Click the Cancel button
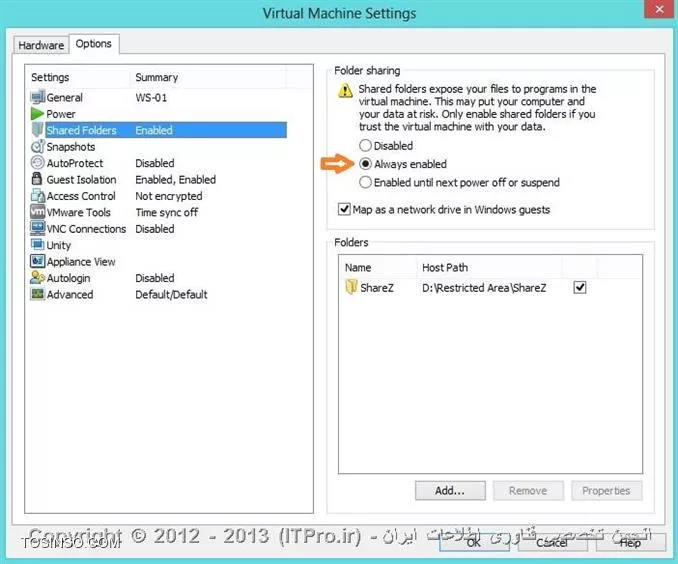 pyautogui.click(x=552, y=542)
